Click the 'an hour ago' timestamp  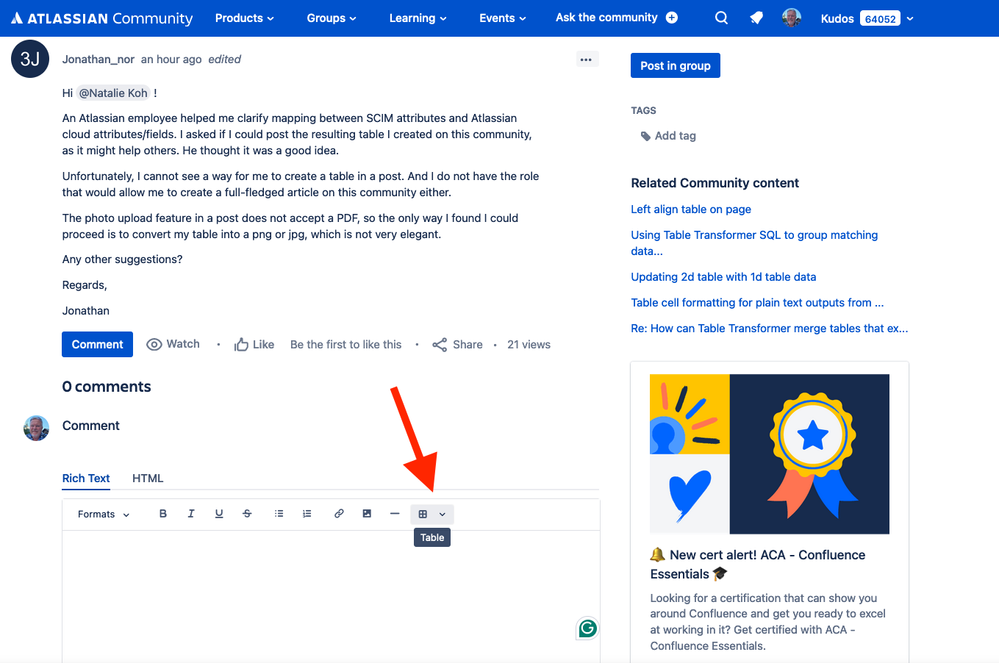click(171, 59)
